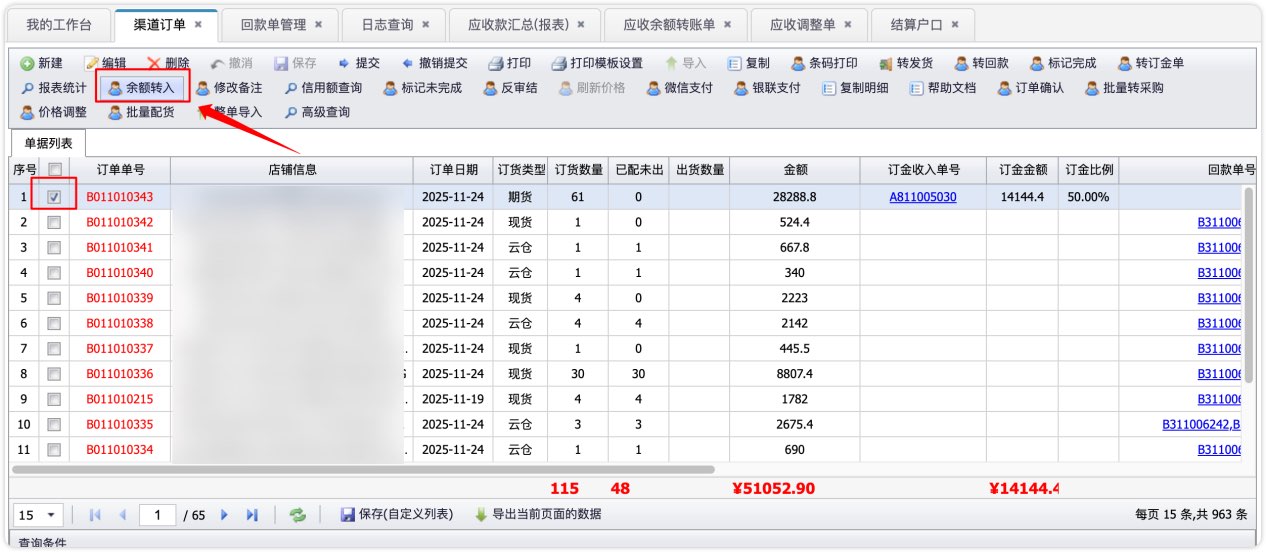Screen dimensions: 1266x552
Task: Click the 批量转采购 button
Action: [1125, 88]
